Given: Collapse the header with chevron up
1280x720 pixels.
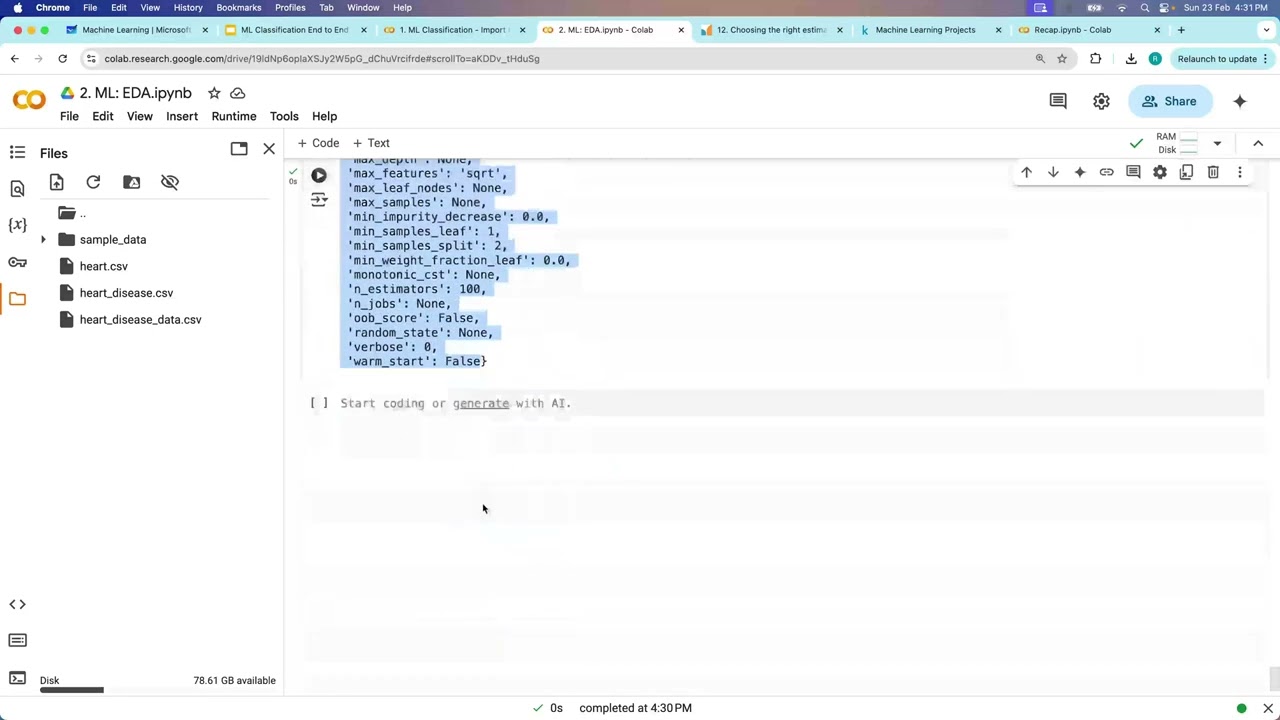Looking at the screenshot, I should [x=1258, y=143].
